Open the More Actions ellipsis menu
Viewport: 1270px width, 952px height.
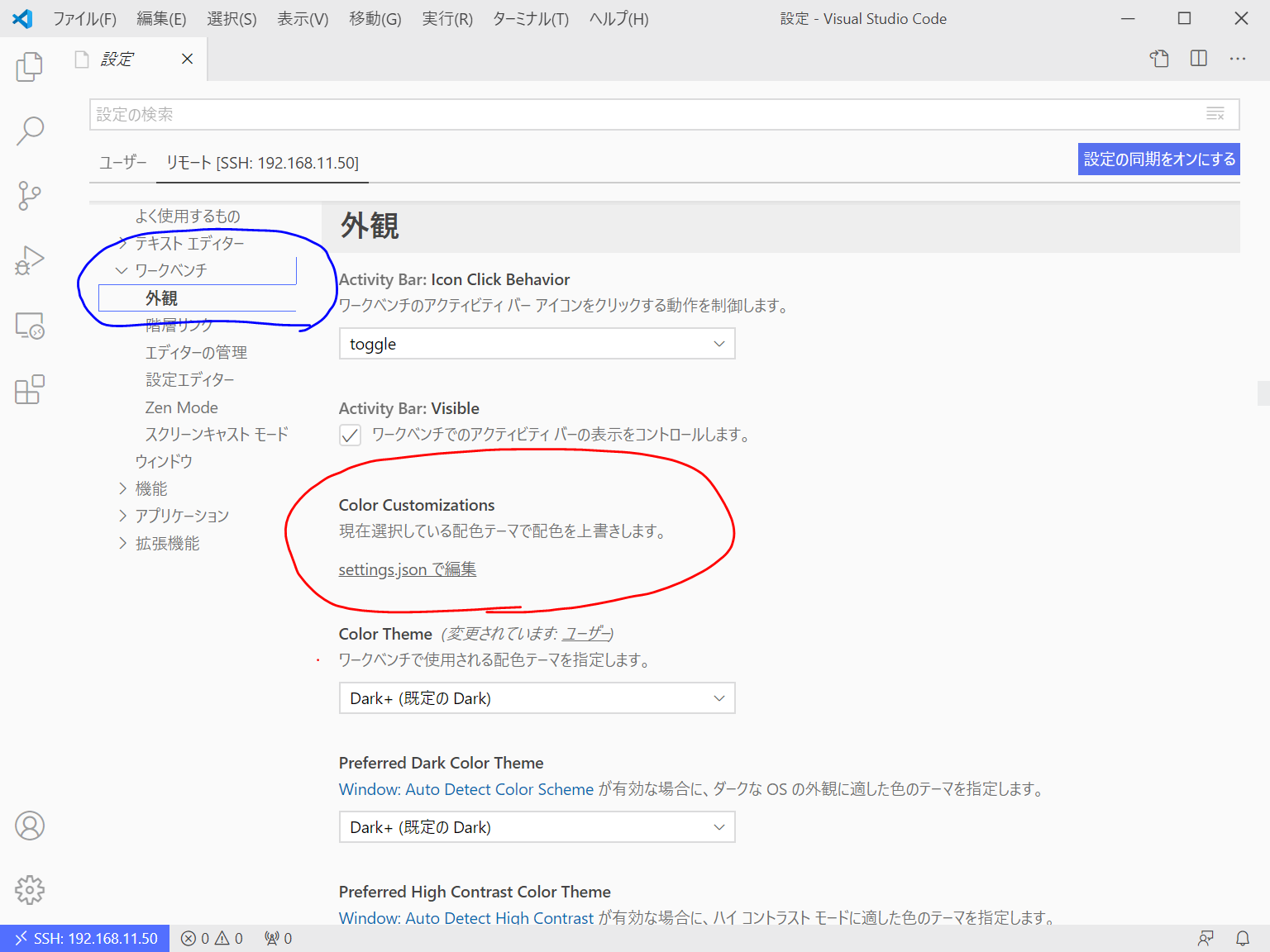(1238, 59)
